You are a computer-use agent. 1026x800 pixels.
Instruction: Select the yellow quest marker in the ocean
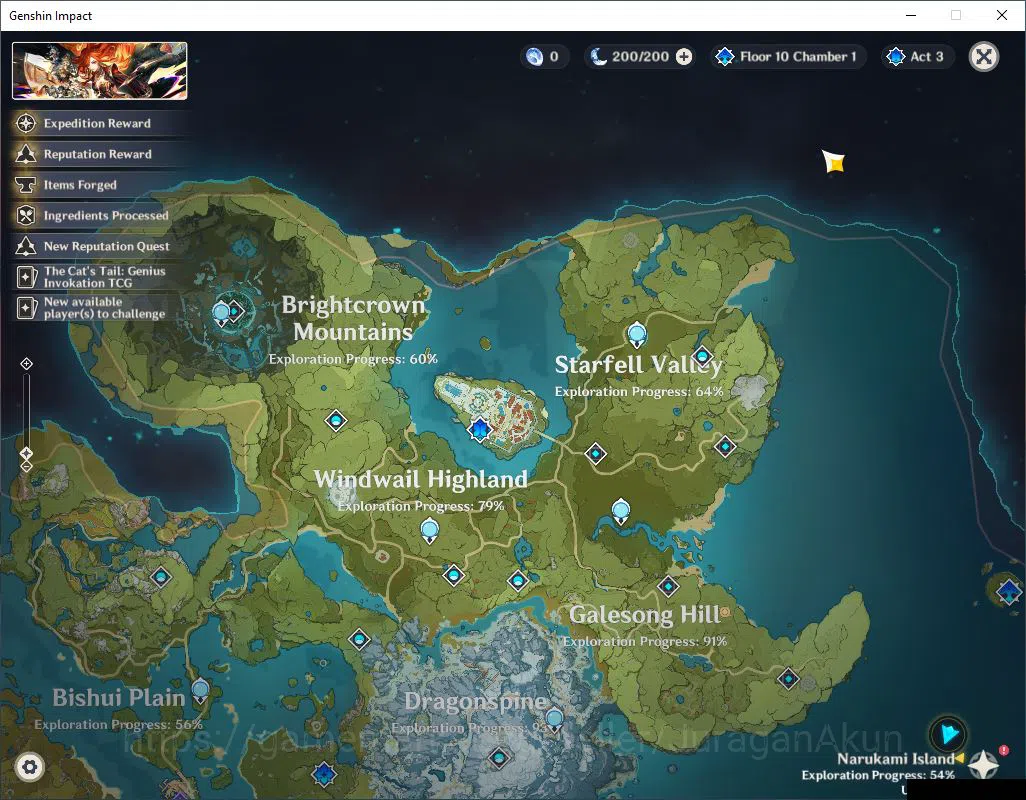[x=834, y=161]
